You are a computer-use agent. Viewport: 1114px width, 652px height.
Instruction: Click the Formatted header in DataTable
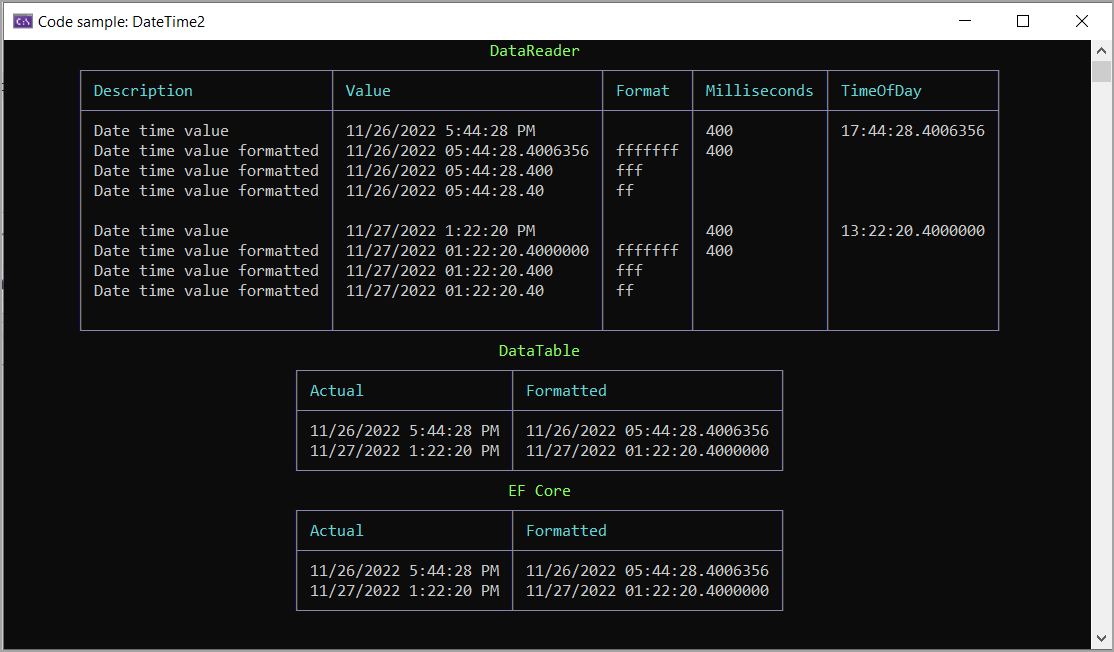[x=566, y=391]
